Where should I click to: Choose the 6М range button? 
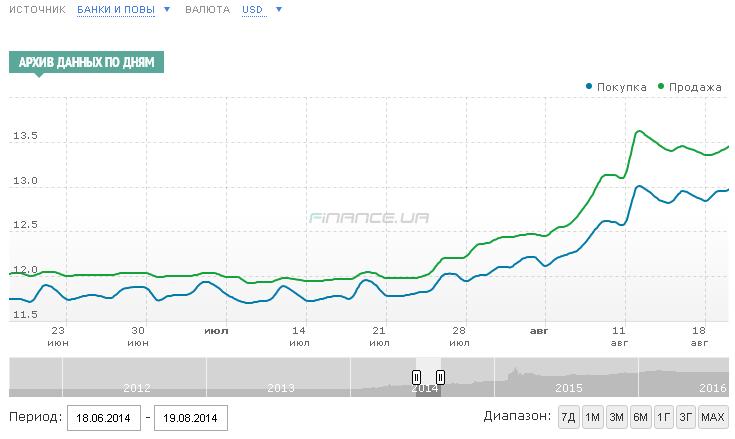[641, 417]
